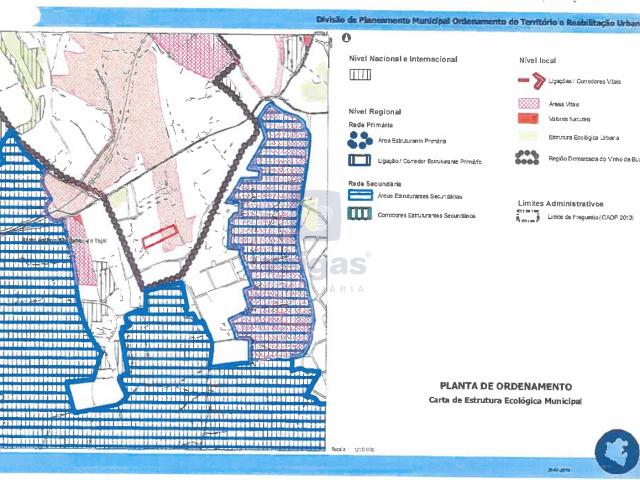Click the 'Áreas Estruturantes Secundárias' label

(420, 196)
